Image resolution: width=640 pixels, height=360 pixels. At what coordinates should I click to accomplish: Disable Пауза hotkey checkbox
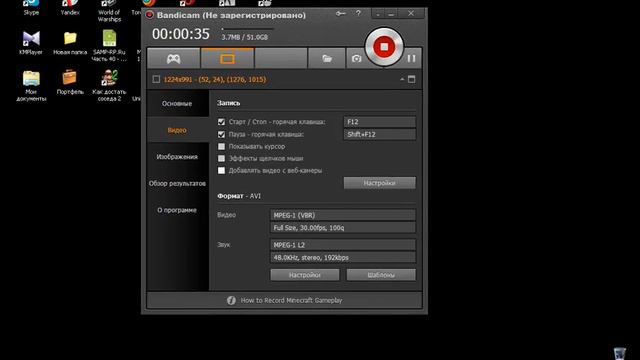point(221,134)
